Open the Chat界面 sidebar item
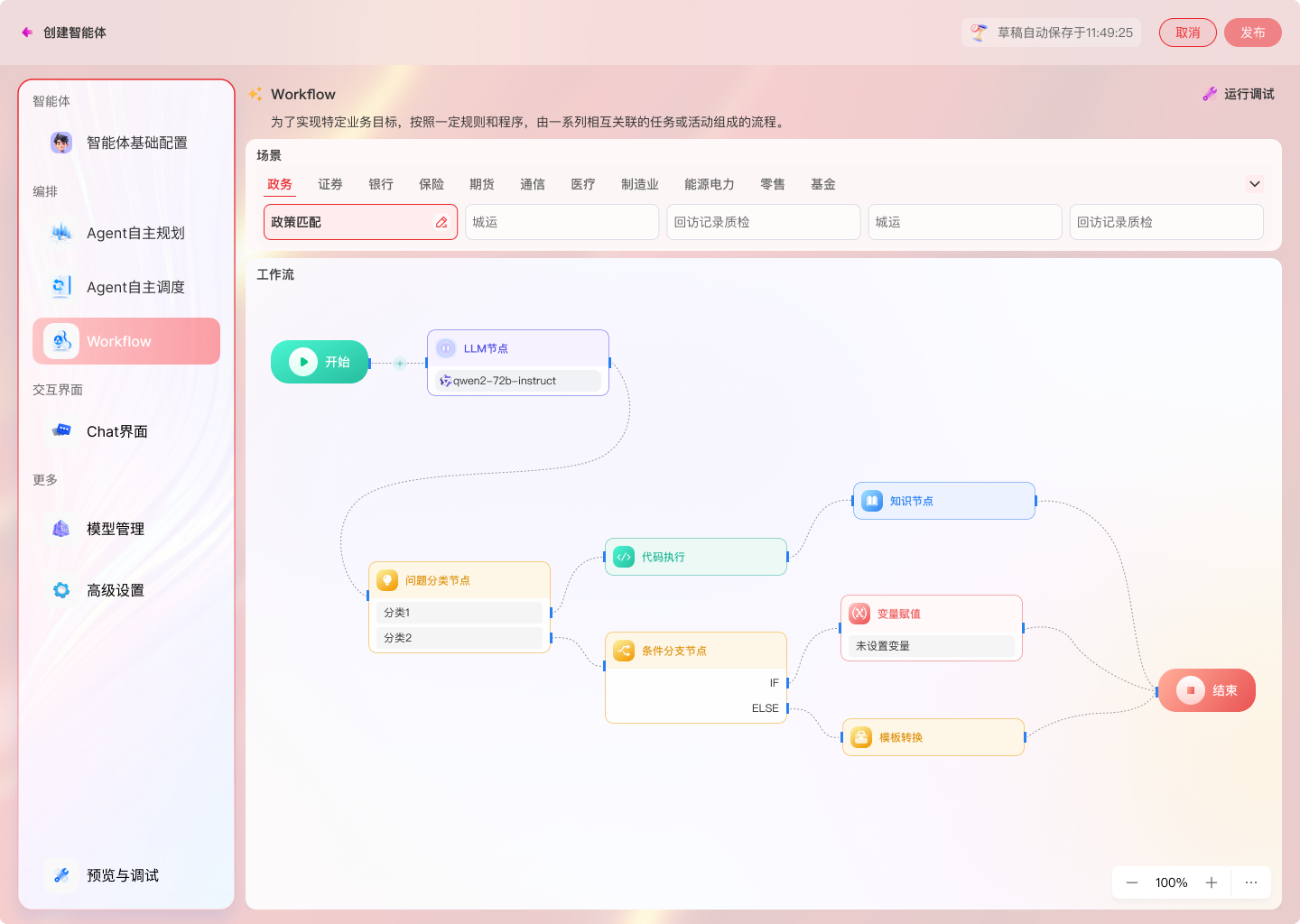Viewport: 1300px width, 924px height. tap(117, 431)
